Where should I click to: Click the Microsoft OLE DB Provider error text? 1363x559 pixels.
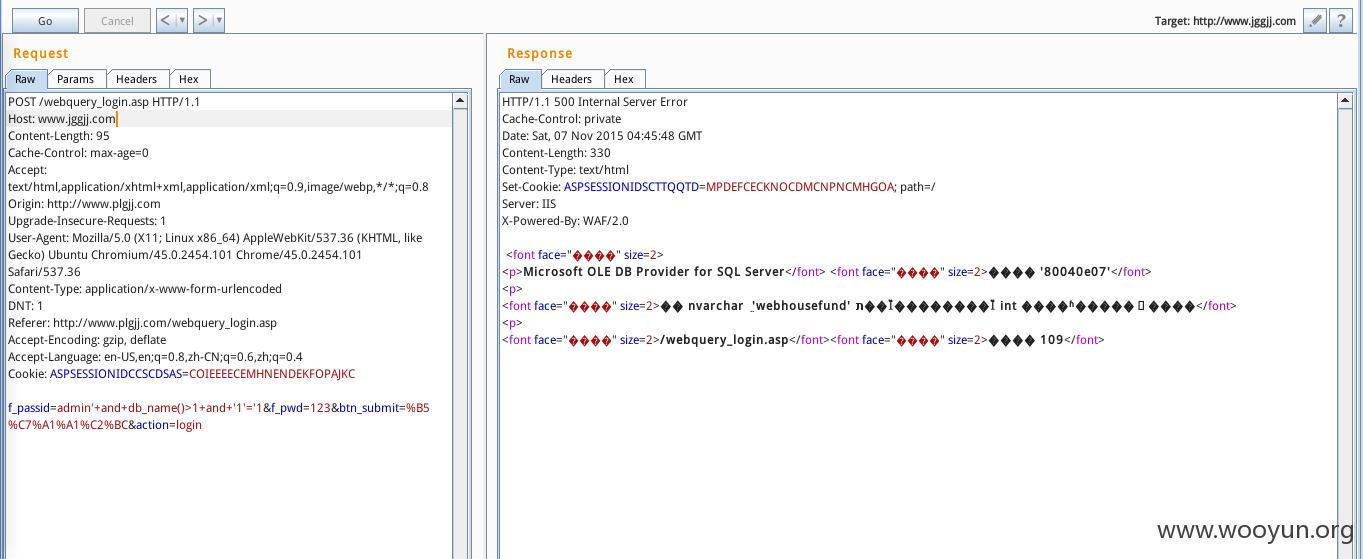click(x=654, y=272)
